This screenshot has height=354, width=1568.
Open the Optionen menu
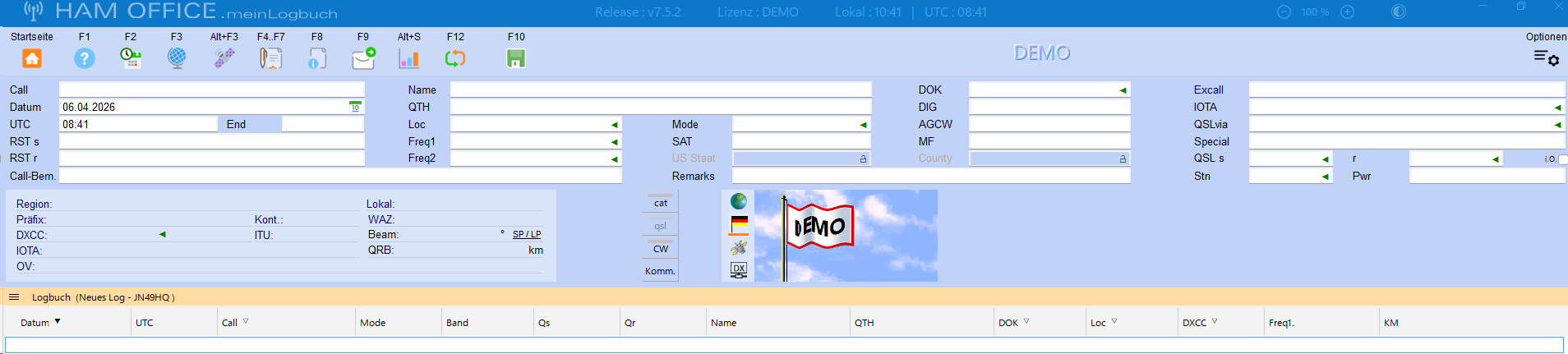point(1546,57)
